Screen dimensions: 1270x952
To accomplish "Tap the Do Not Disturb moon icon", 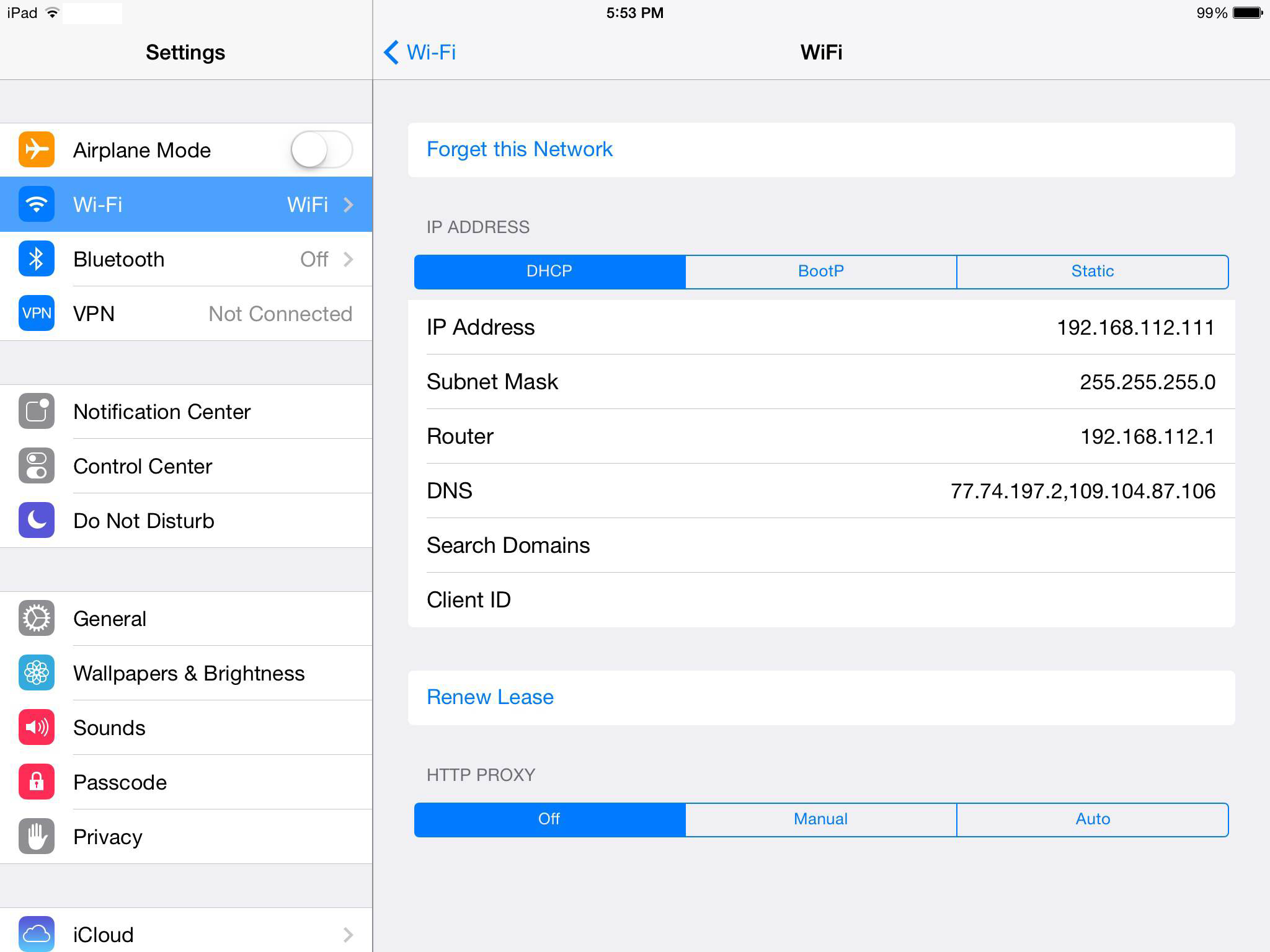I will click(x=36, y=519).
